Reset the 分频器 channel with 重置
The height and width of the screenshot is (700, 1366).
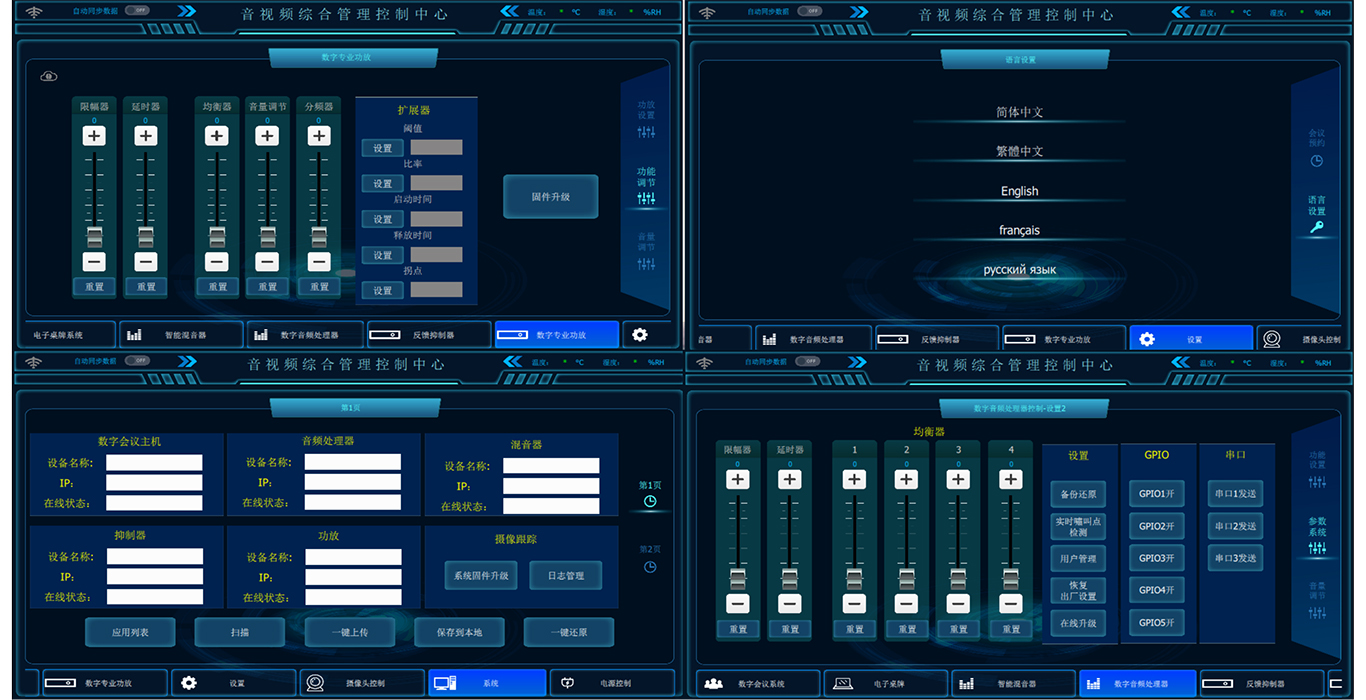pyautogui.click(x=319, y=287)
